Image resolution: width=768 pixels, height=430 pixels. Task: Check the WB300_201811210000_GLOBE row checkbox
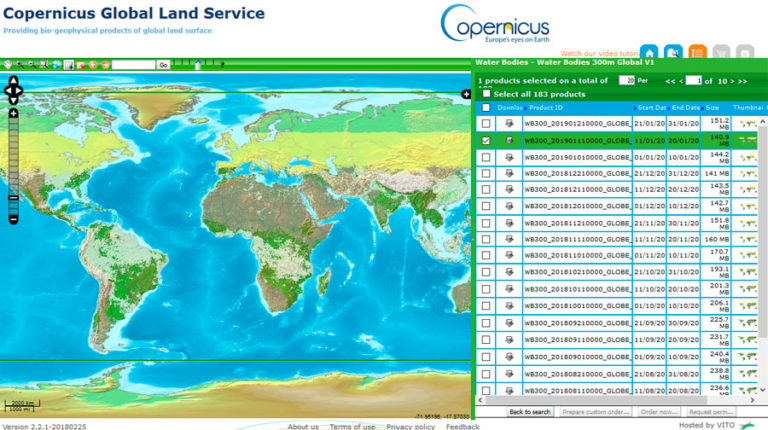pos(486,223)
